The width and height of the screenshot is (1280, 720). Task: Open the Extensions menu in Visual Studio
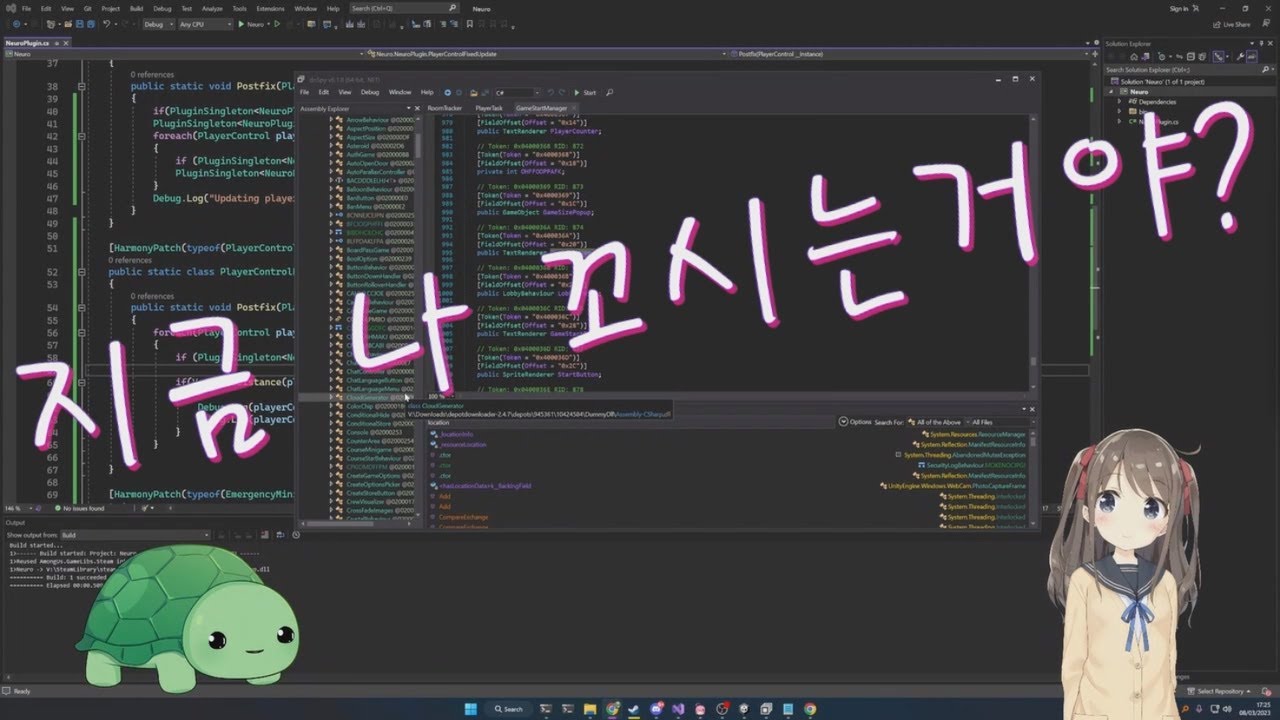[x=270, y=8]
